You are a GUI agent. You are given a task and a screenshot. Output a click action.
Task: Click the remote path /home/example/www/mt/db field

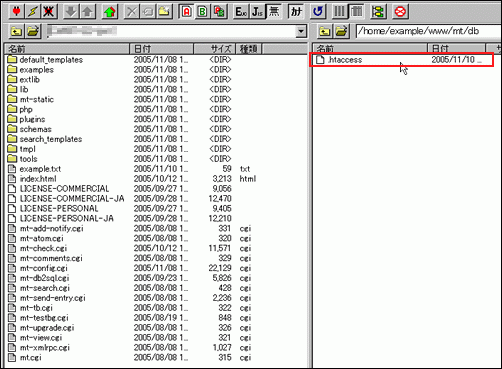click(428, 31)
